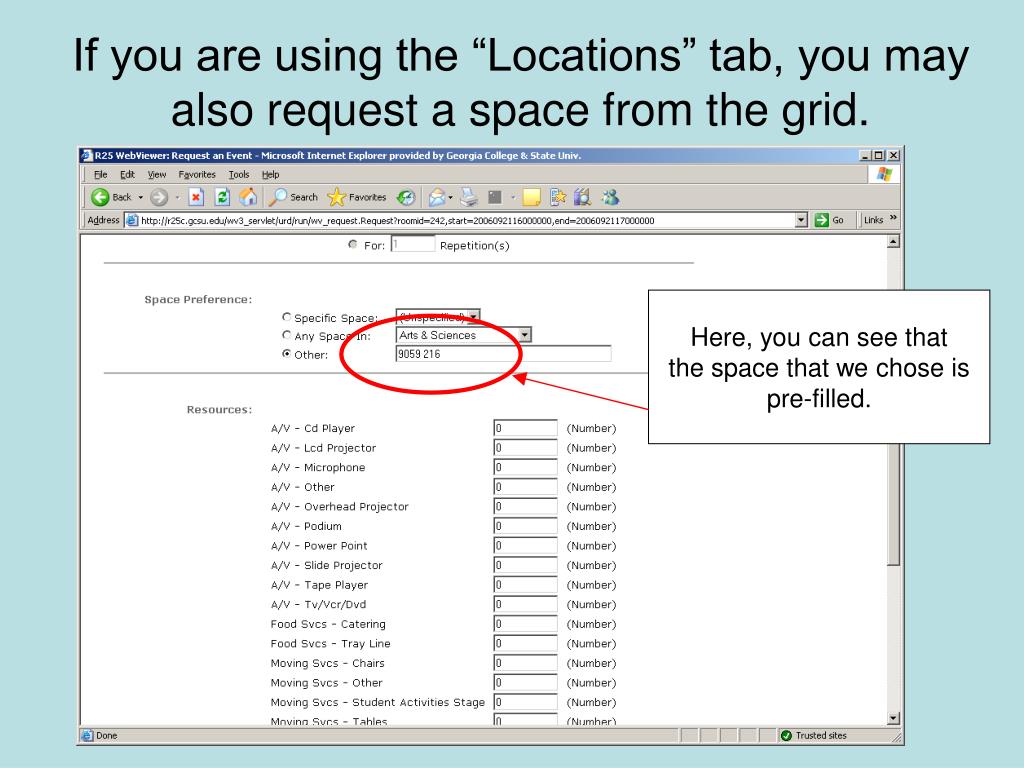
Task: Expand the Address bar URL dropdown
Action: 801,220
